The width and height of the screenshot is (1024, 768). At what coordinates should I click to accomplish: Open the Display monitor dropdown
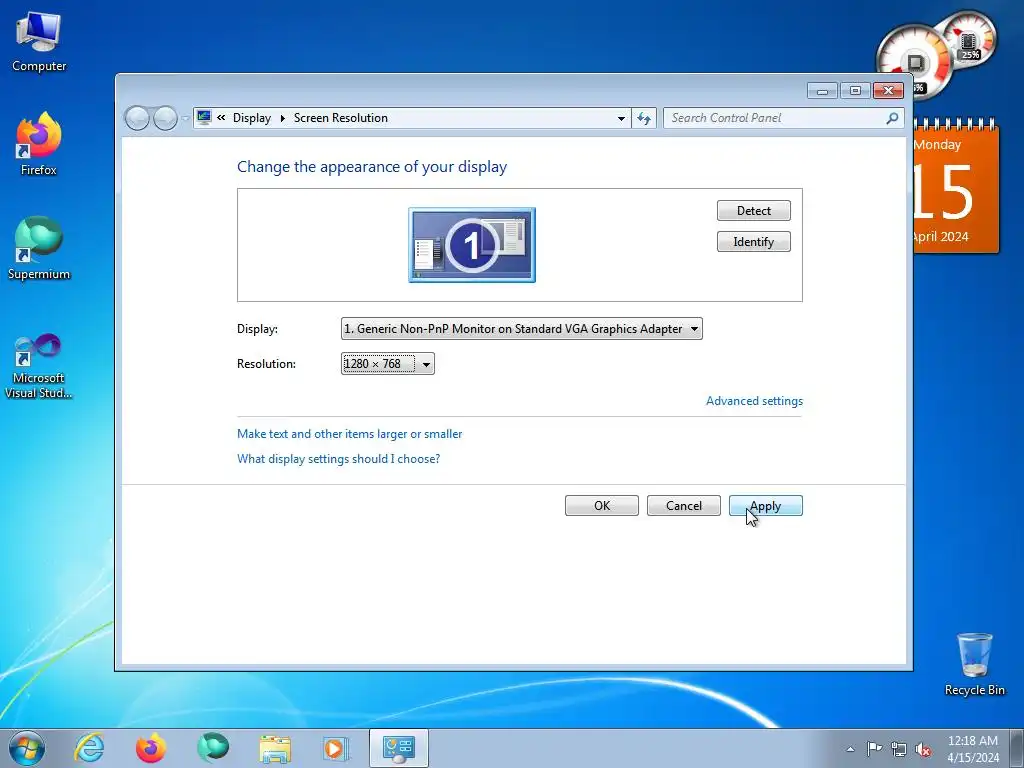(x=522, y=328)
